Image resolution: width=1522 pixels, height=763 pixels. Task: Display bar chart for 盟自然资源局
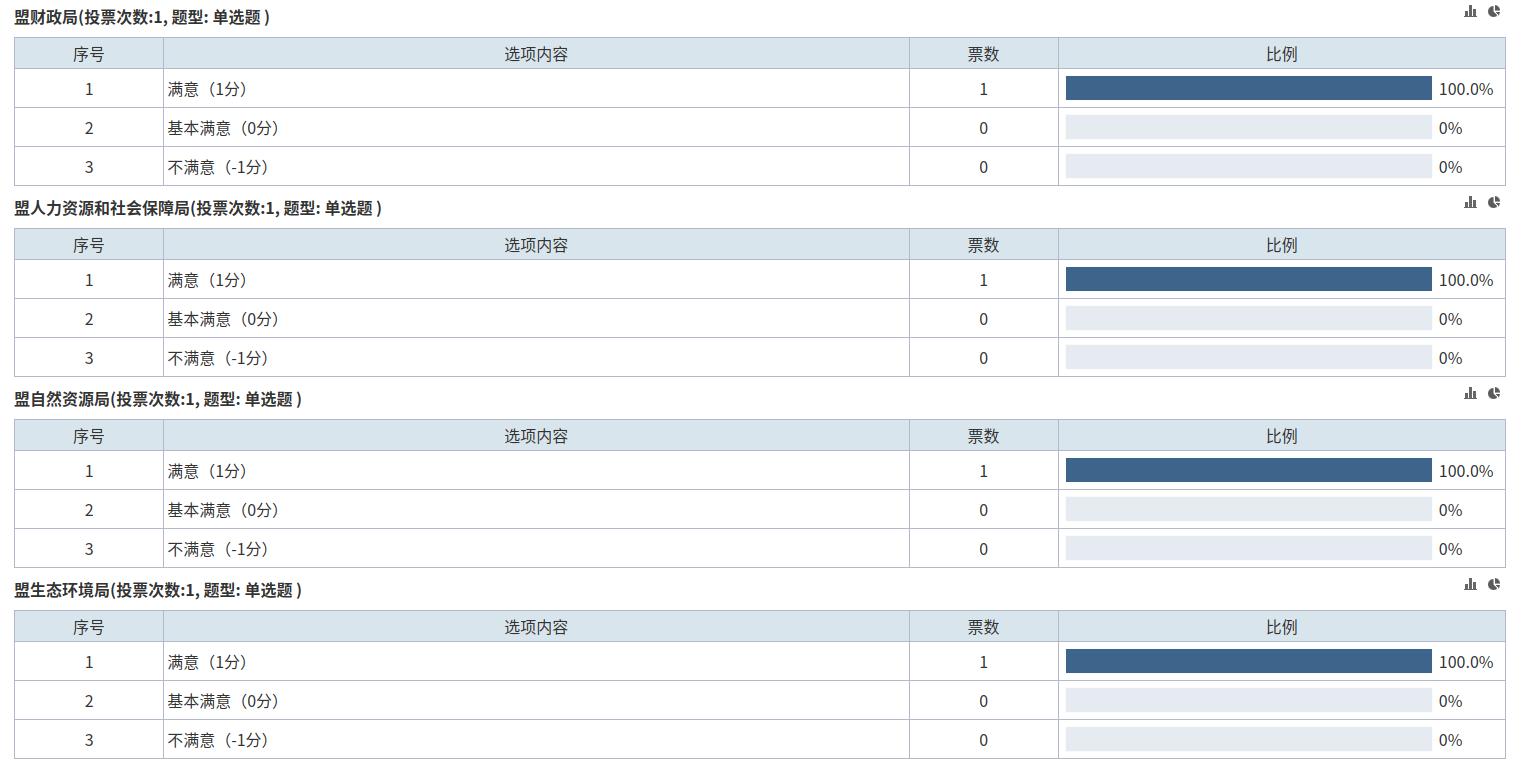pos(1470,394)
